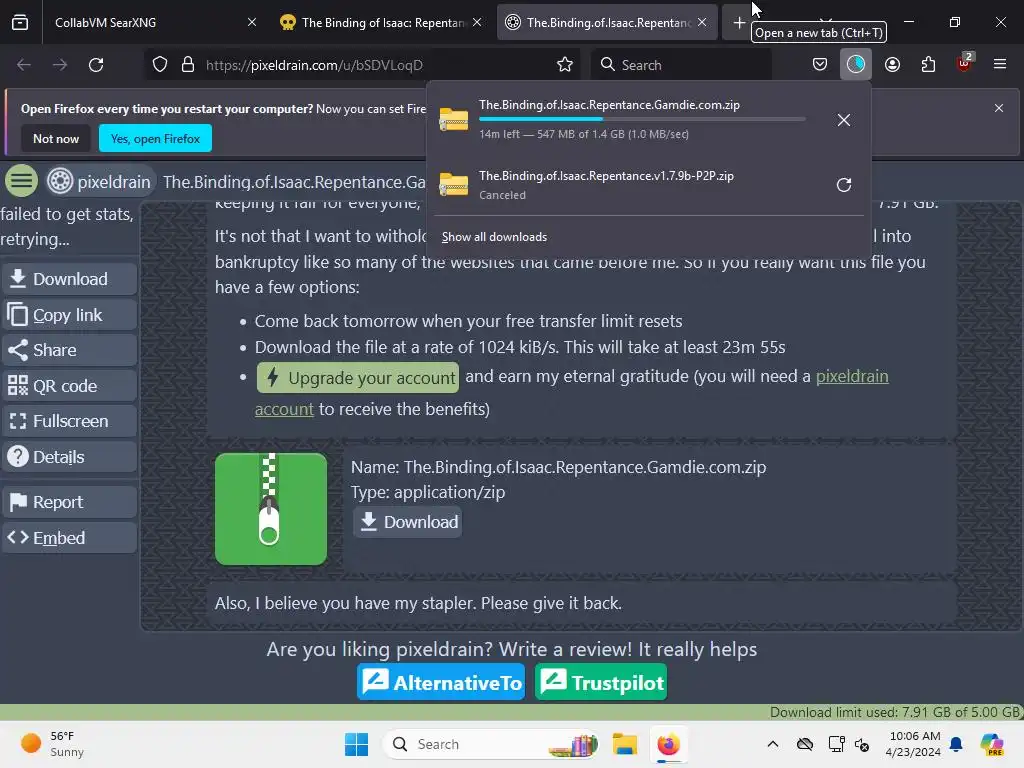
Task: Close the second Binding of Isaac tab
Action: coord(477,22)
